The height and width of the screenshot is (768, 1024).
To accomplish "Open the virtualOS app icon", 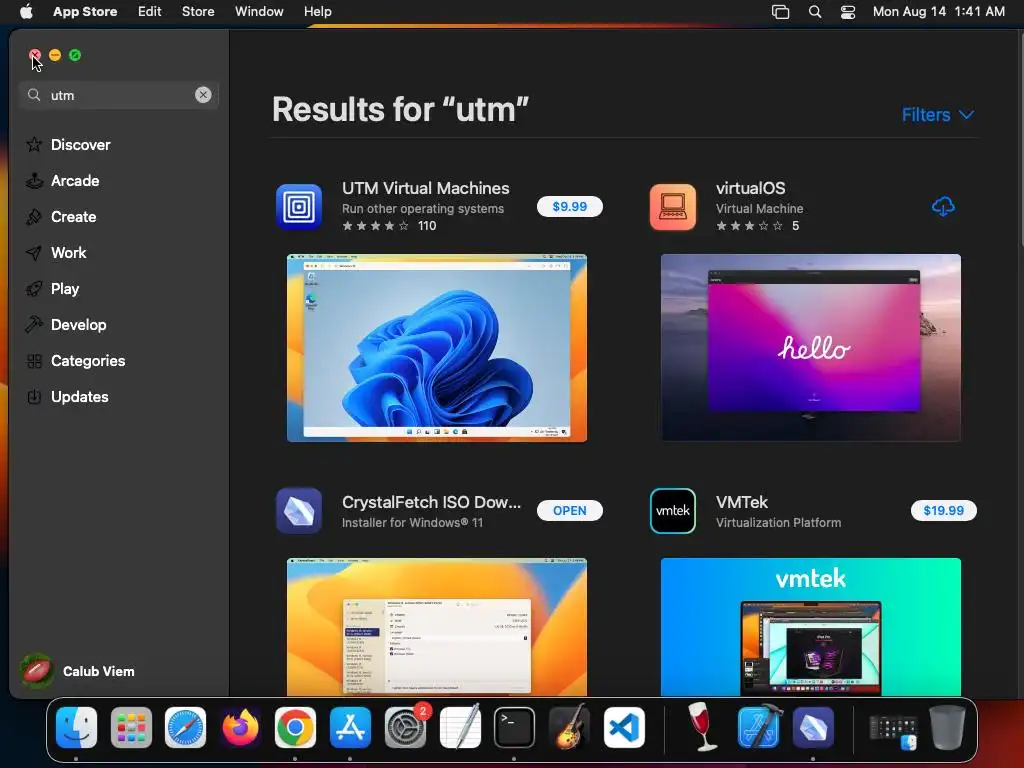I will pos(673,207).
